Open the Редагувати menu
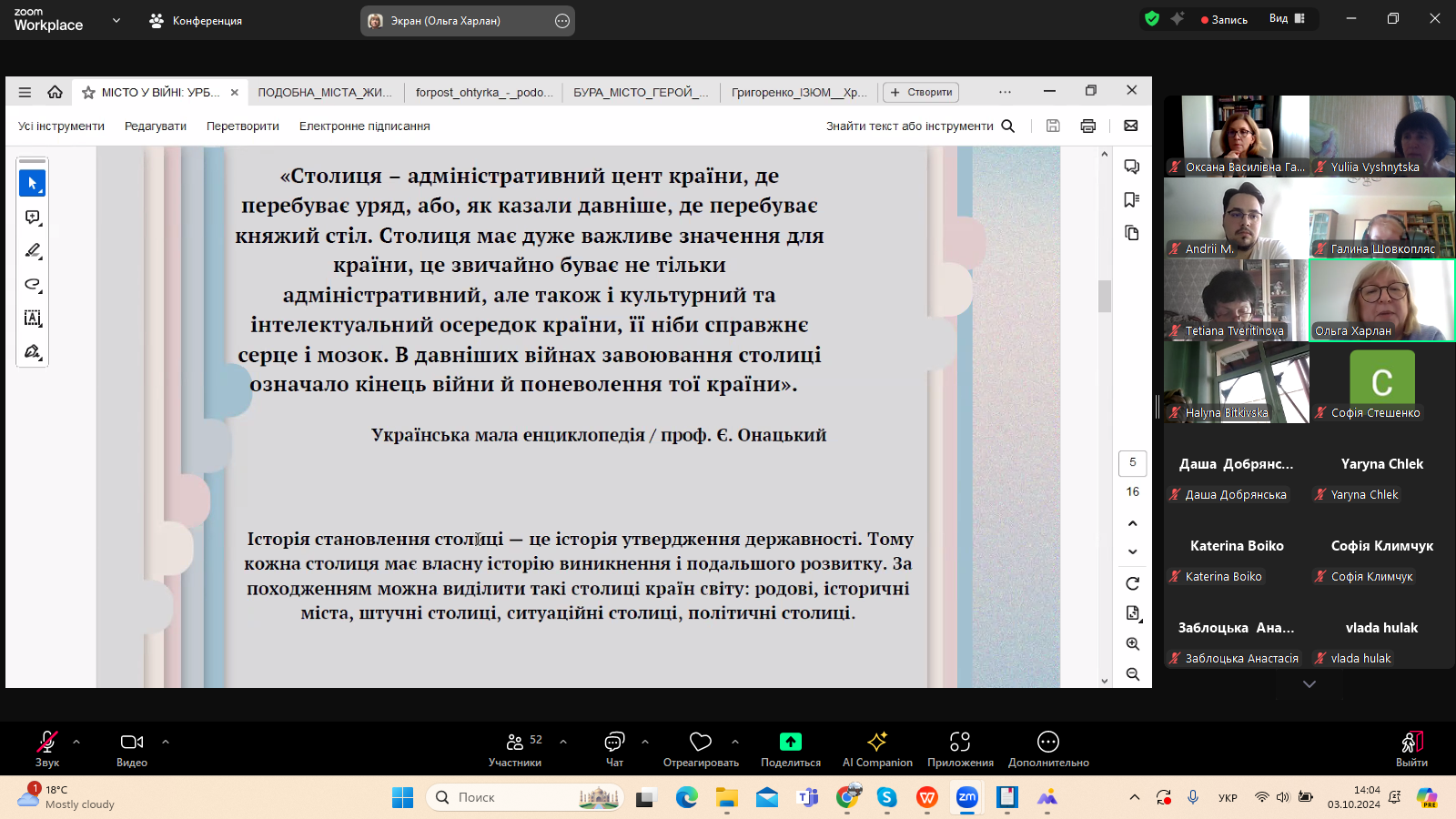Viewport: 1456px width, 819px height. tap(156, 126)
